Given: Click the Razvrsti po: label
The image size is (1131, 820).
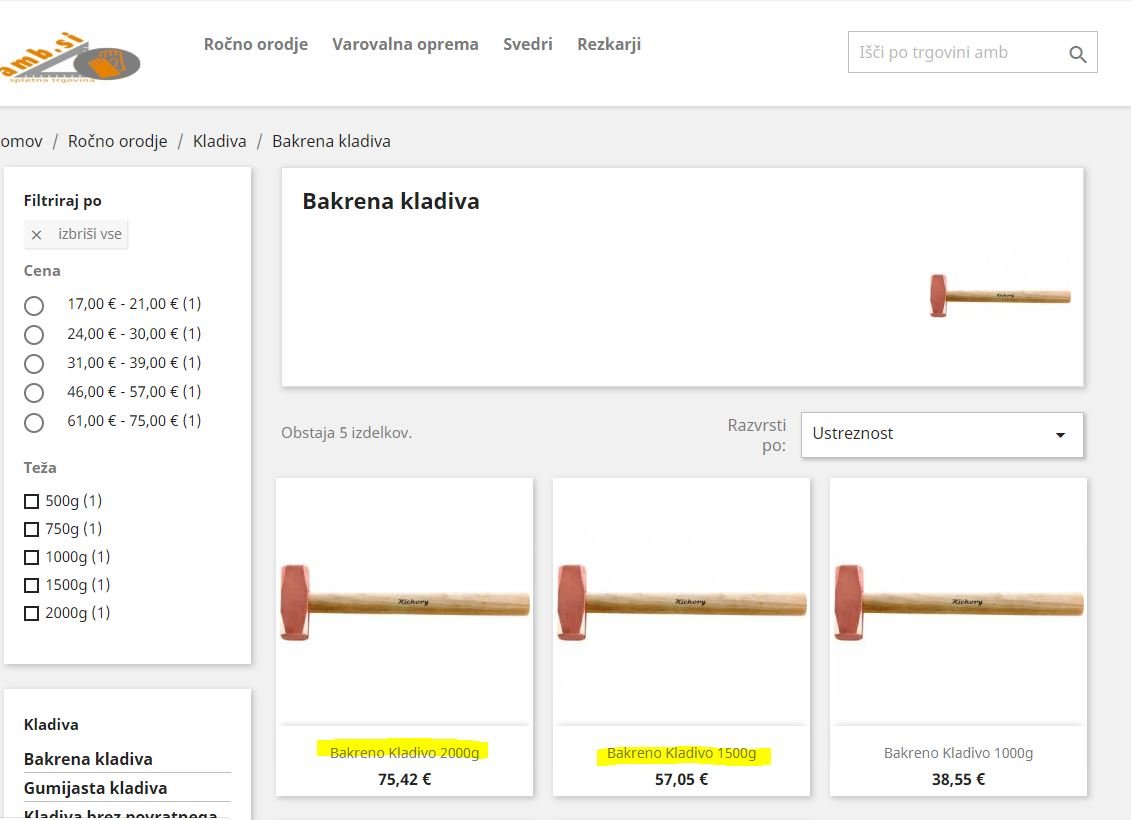Looking at the screenshot, I should click(x=757, y=435).
